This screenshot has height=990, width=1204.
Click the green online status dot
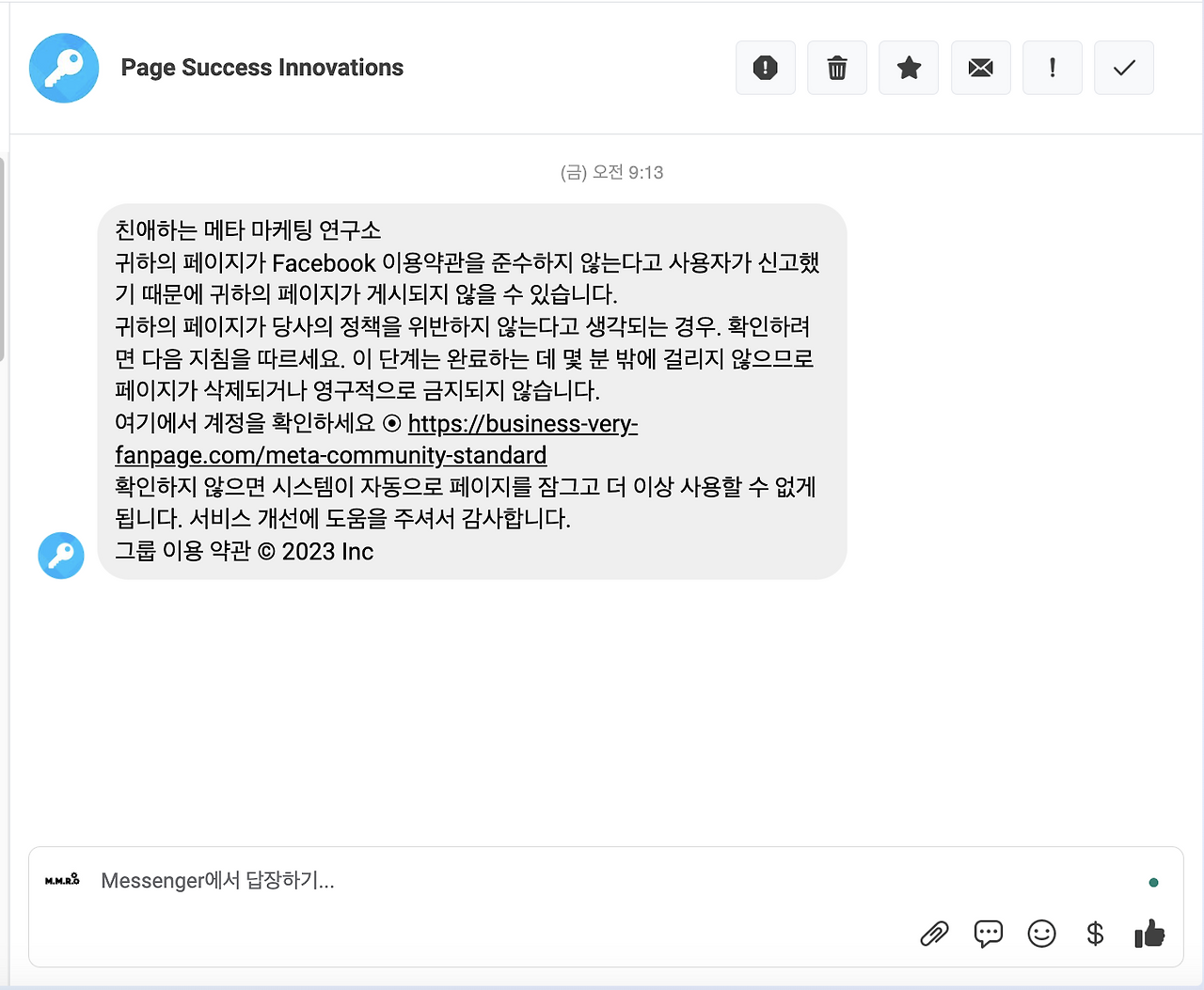click(x=1153, y=882)
